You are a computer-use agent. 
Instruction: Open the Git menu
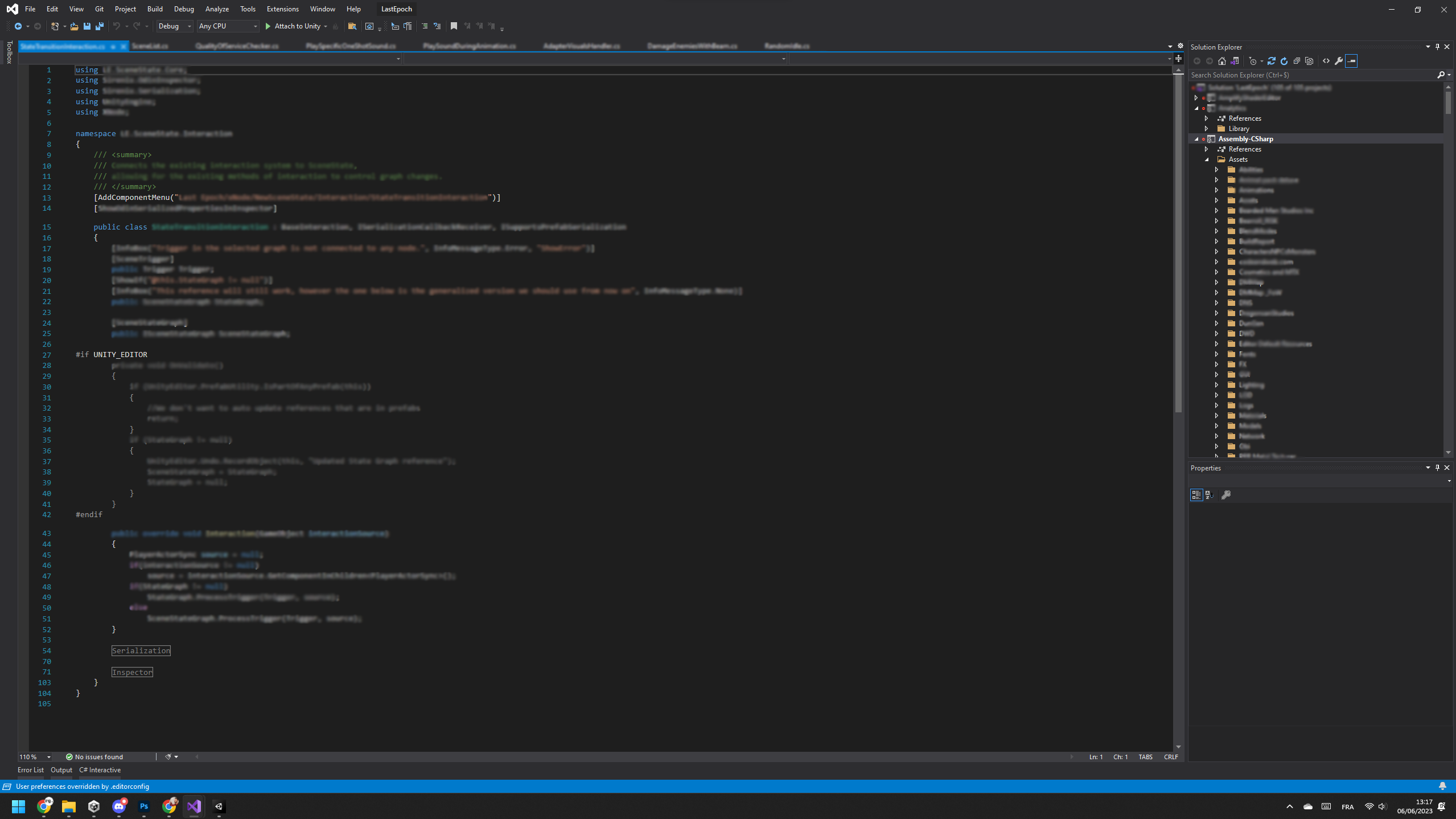(99, 9)
